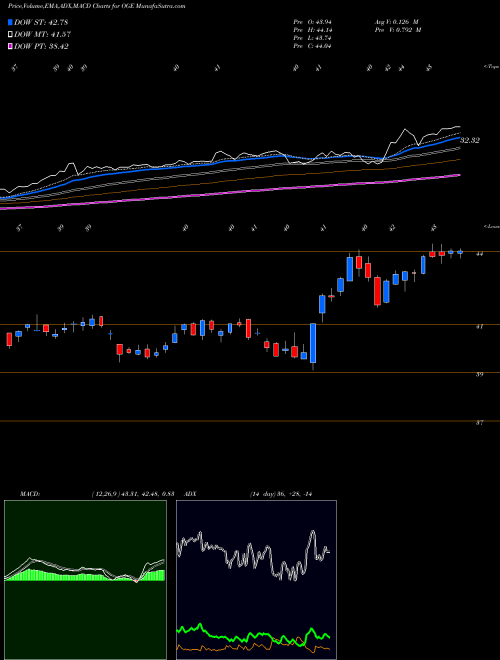The height and width of the screenshot is (660, 500).
Task: Click the 'Pre V: 0.792 M' volume text
Action: click(397, 30)
